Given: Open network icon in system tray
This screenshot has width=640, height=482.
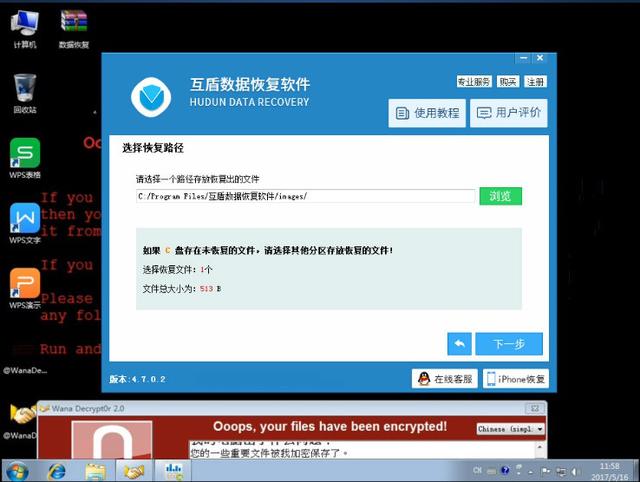Looking at the screenshot, I should click(561, 472).
